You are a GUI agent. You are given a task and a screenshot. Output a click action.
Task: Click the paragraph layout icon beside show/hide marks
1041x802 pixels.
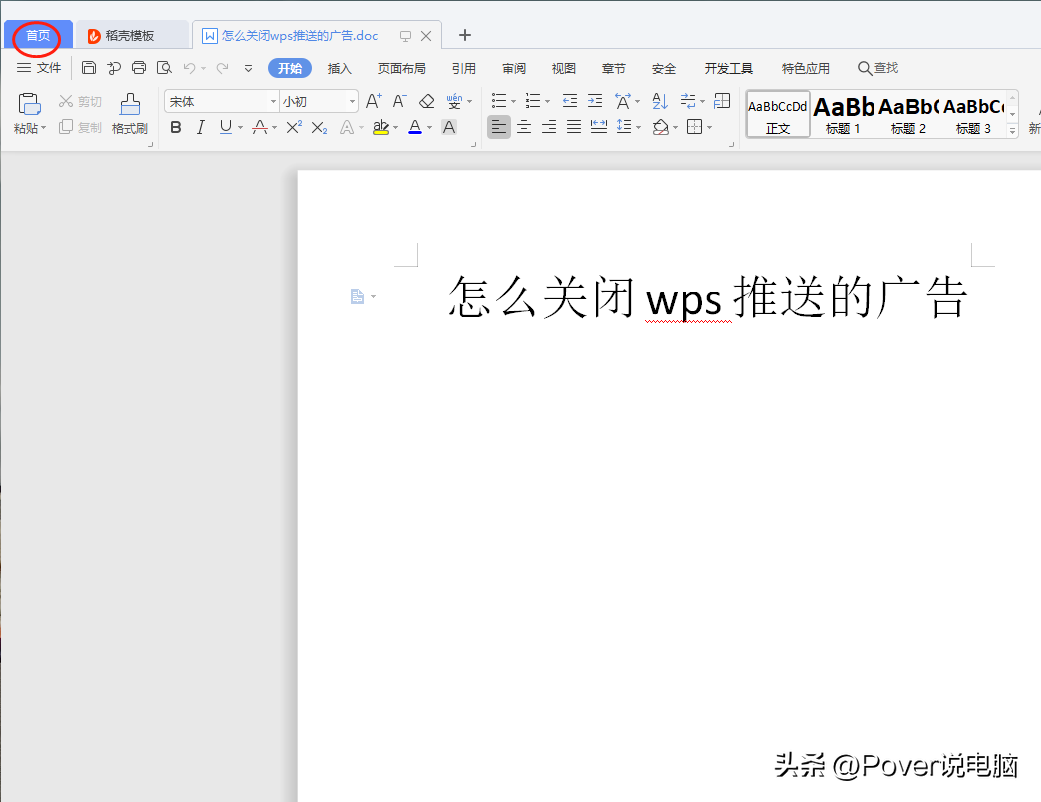722,101
